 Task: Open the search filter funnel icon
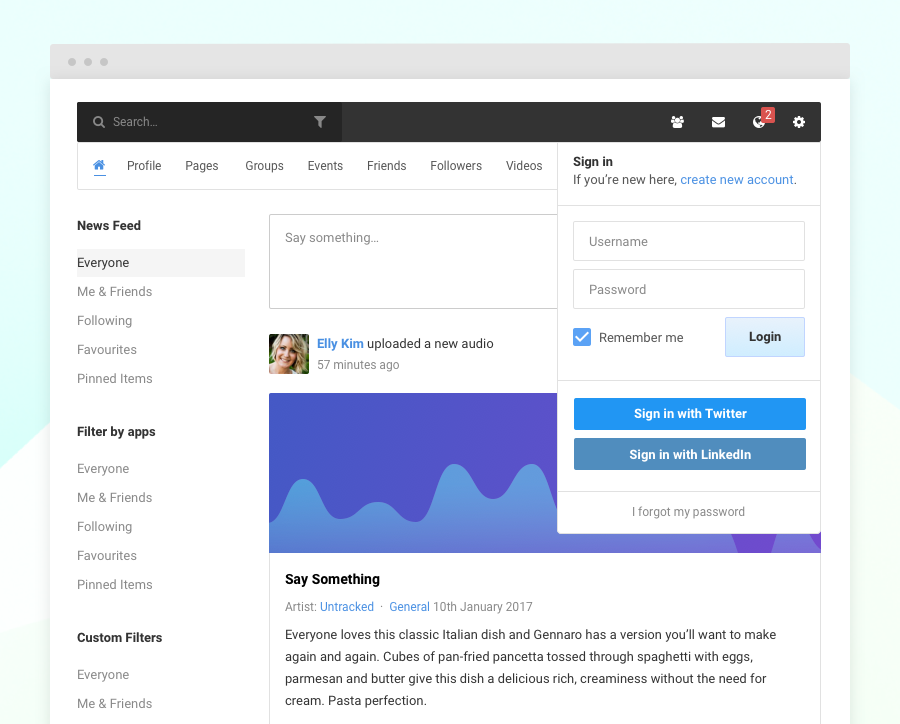320,122
